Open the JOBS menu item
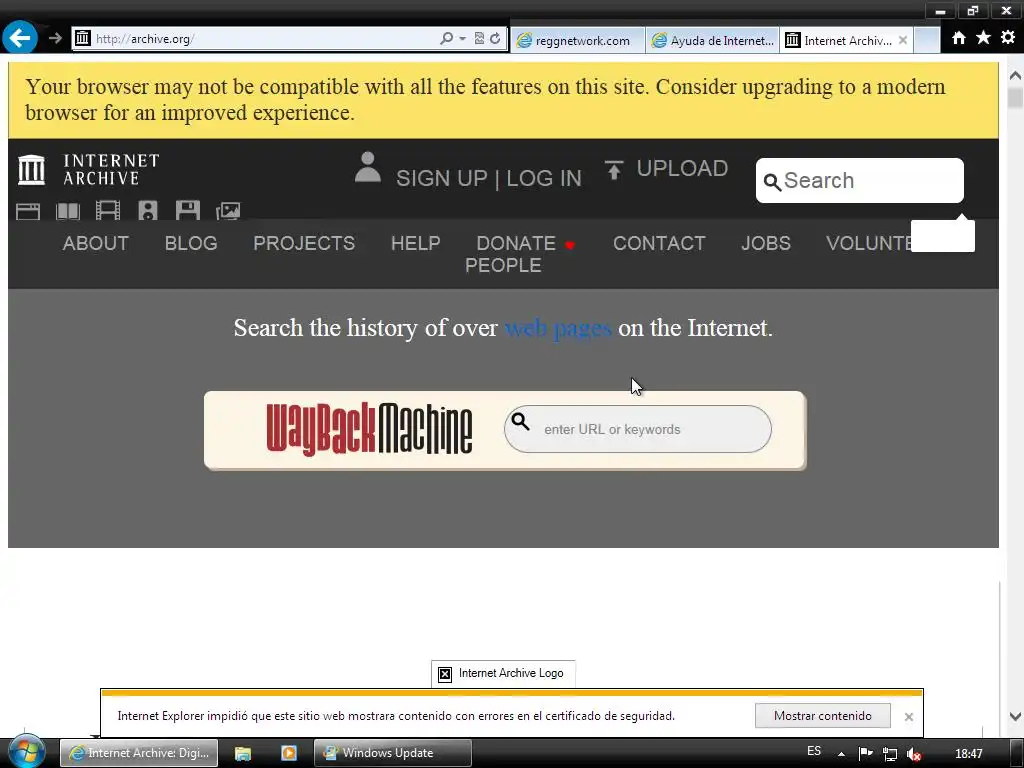 [x=765, y=244]
